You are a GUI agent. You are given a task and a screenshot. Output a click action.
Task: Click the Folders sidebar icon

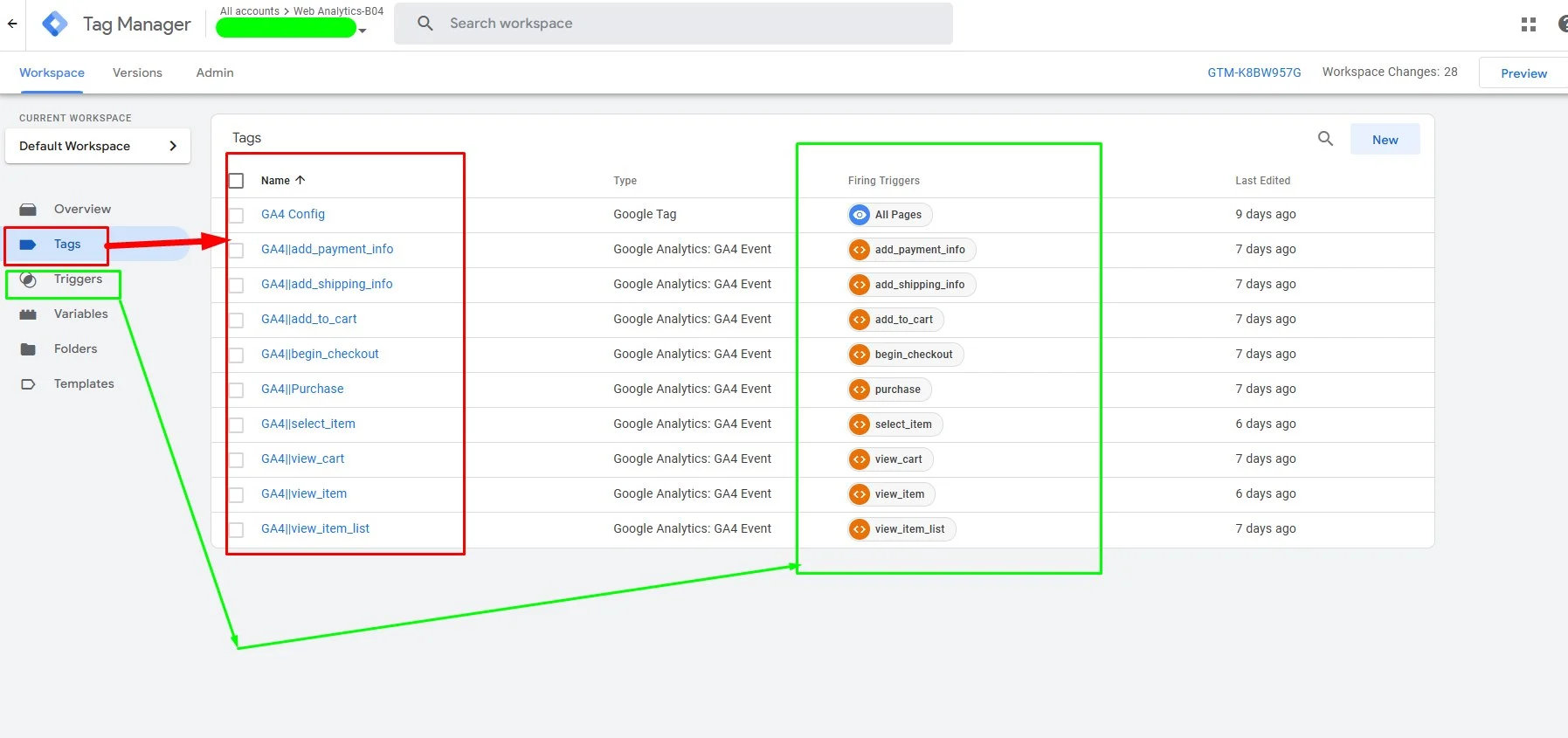point(28,349)
